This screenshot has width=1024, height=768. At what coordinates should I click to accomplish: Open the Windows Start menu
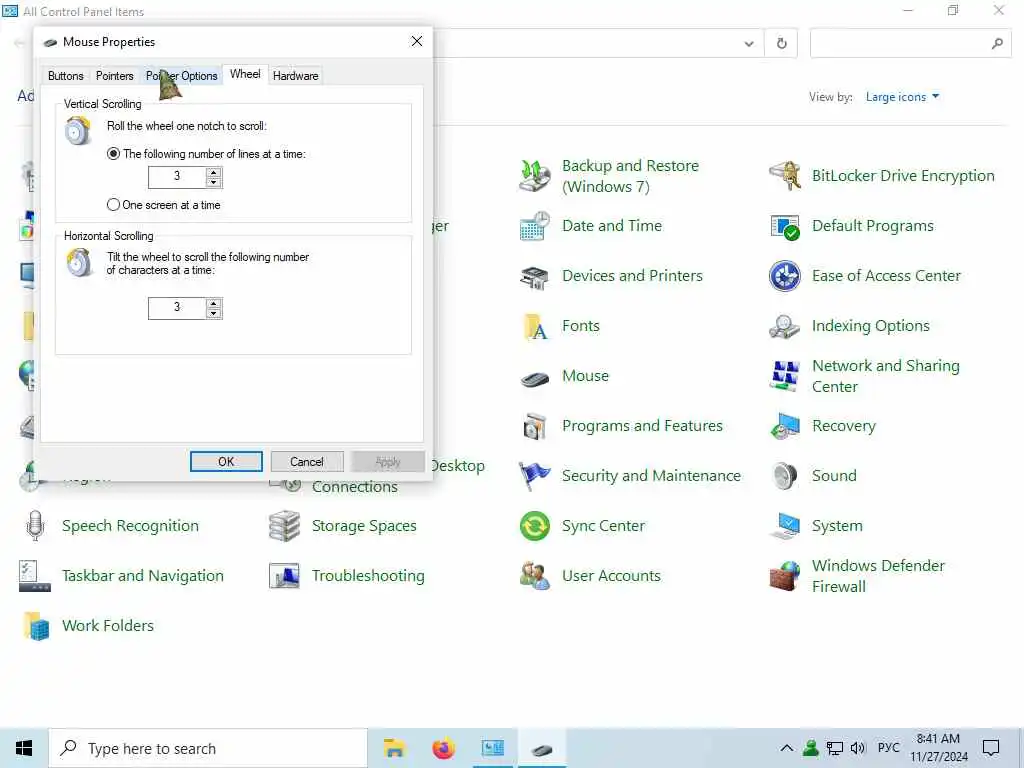(24, 748)
